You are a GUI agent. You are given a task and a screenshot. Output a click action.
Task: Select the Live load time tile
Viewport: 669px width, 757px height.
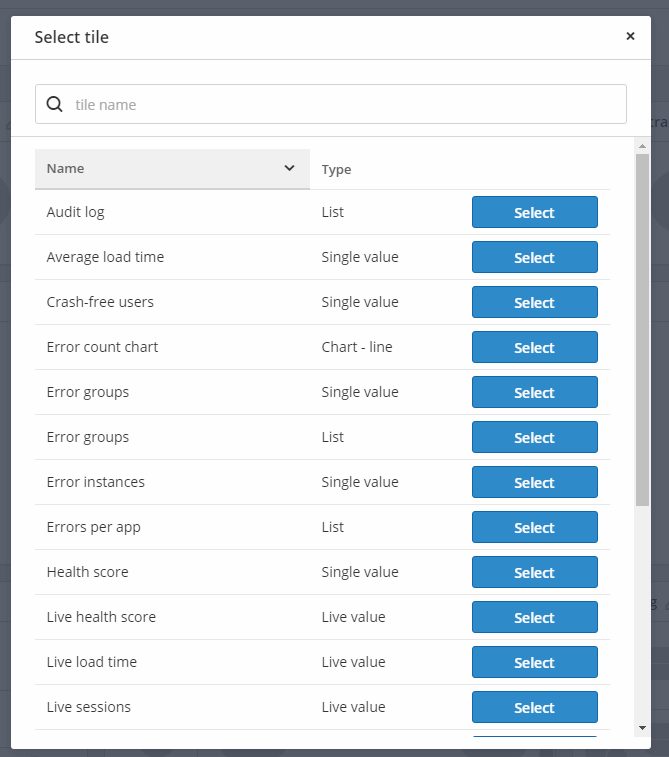[x=534, y=662]
